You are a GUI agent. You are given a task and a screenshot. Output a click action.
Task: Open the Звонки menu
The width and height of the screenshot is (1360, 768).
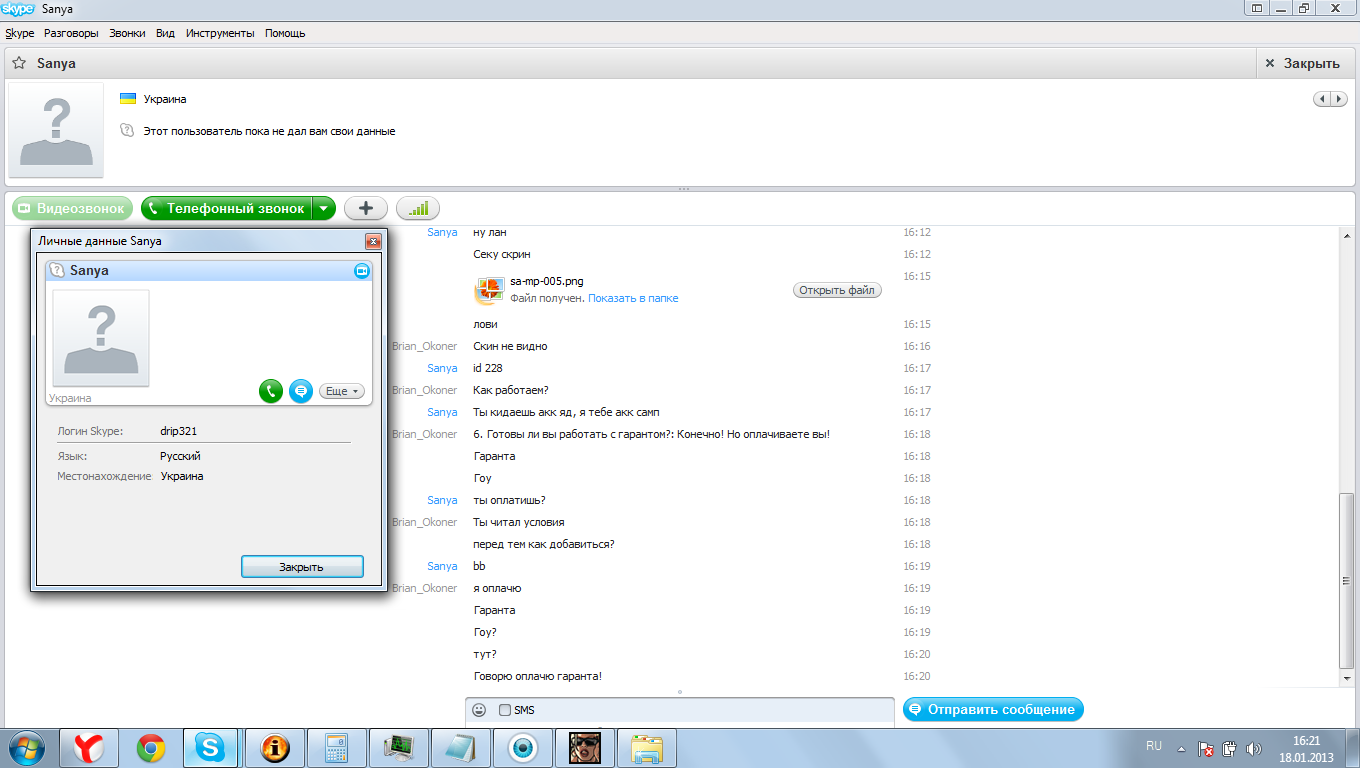tap(127, 33)
